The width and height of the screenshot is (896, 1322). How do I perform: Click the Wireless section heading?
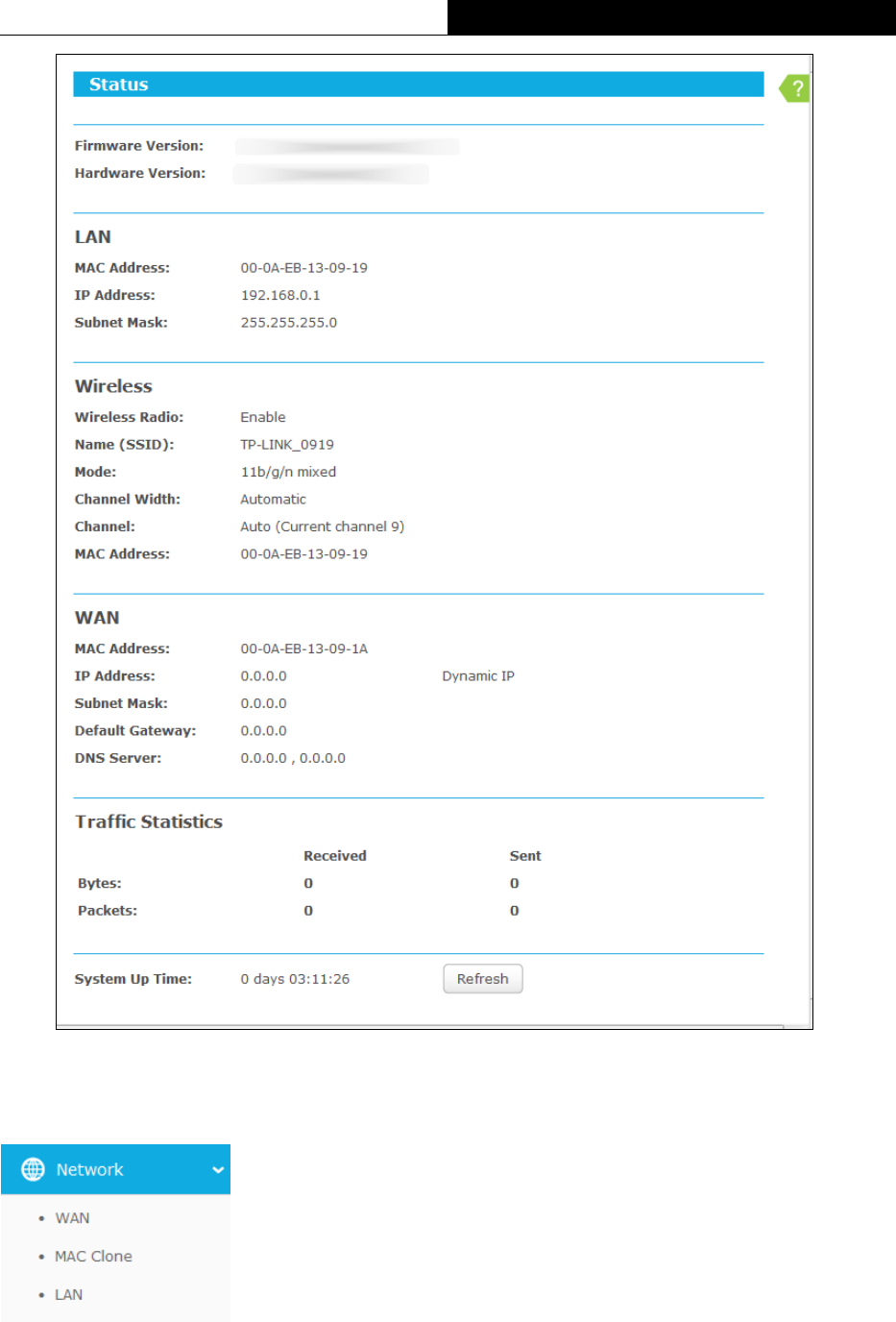(x=113, y=386)
